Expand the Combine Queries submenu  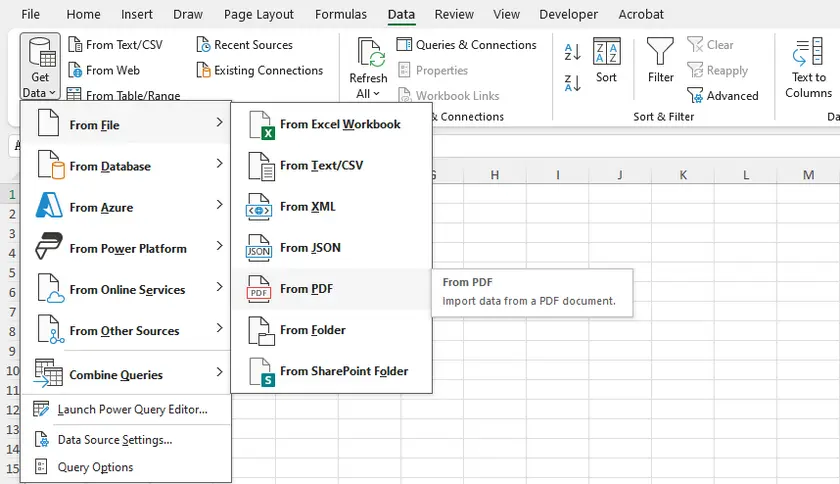tap(126, 374)
